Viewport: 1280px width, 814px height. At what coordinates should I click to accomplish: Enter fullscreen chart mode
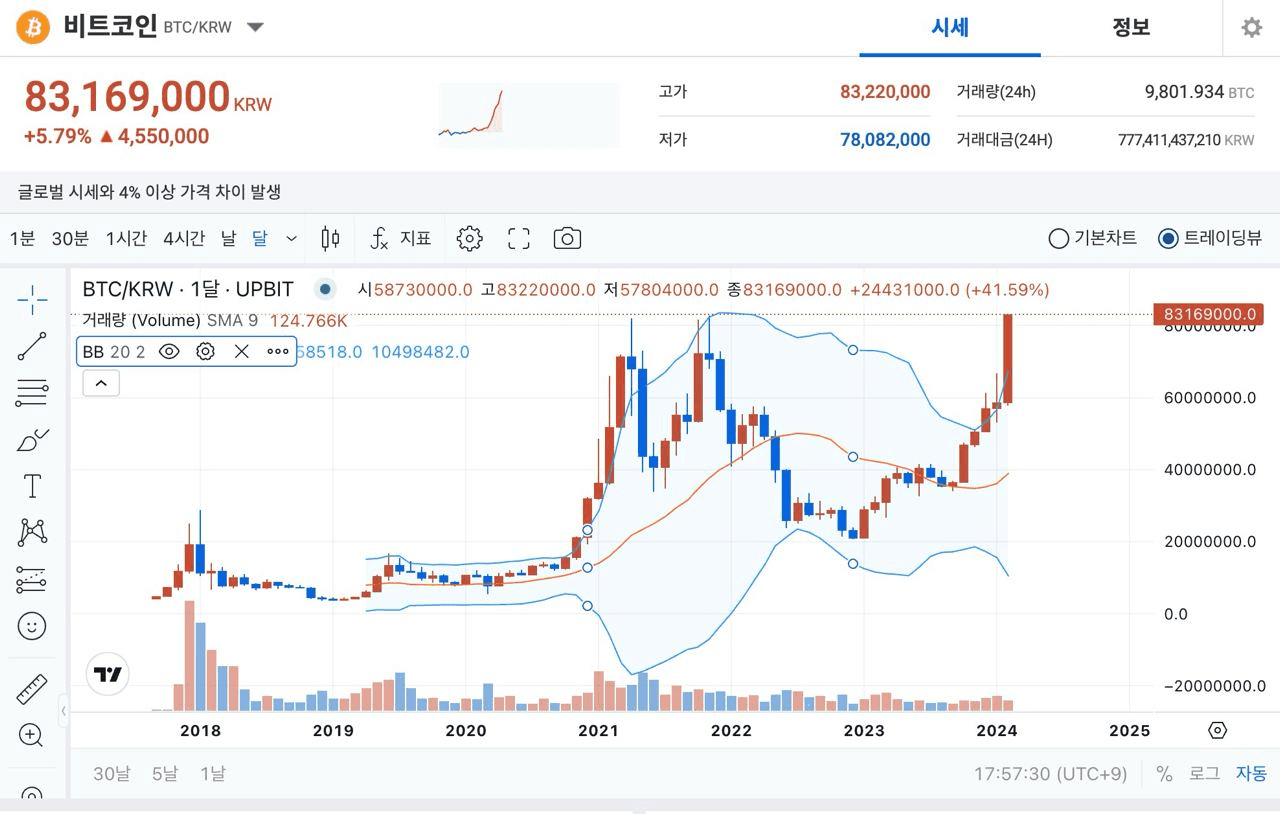click(x=518, y=238)
